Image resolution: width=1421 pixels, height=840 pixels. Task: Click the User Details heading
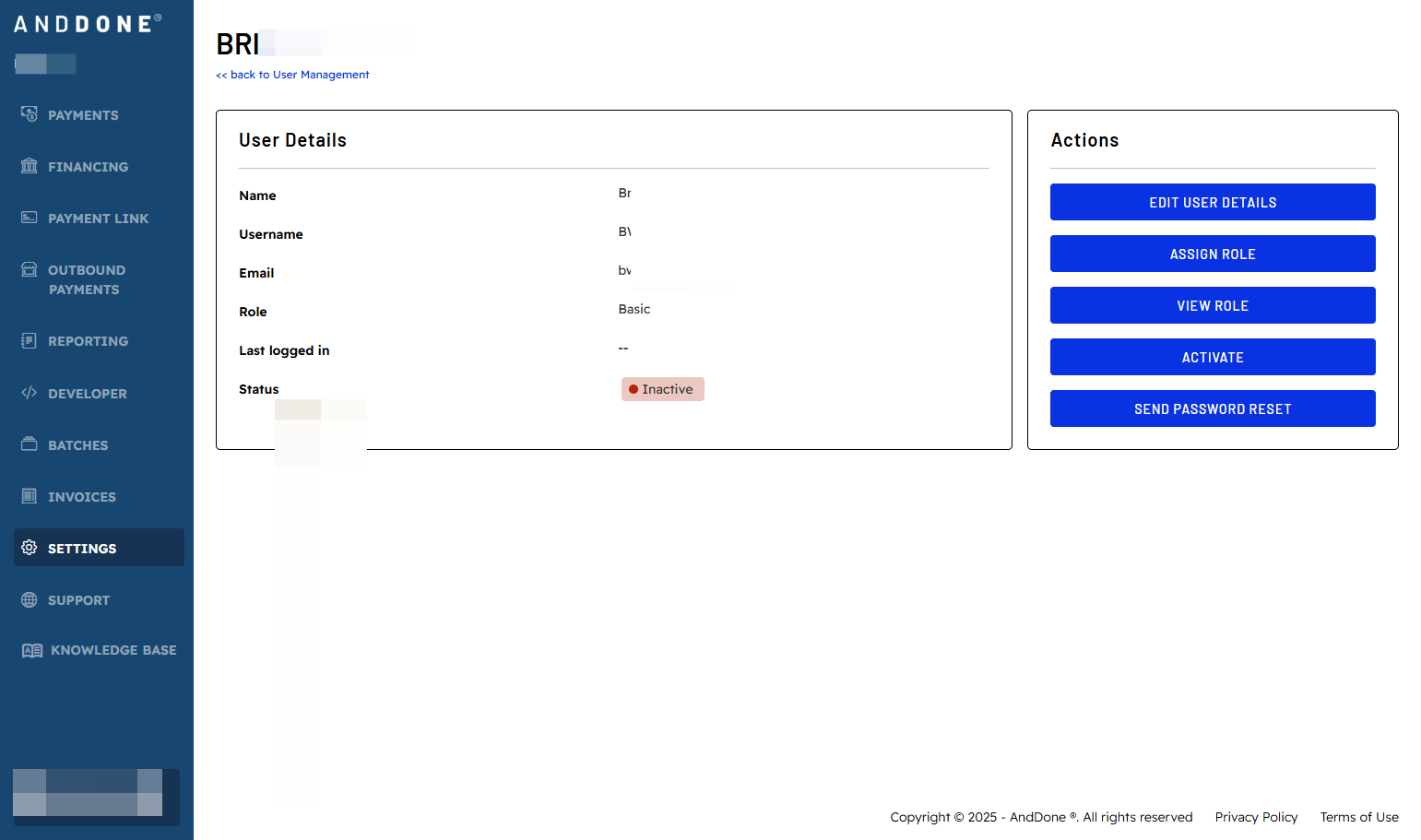(292, 140)
